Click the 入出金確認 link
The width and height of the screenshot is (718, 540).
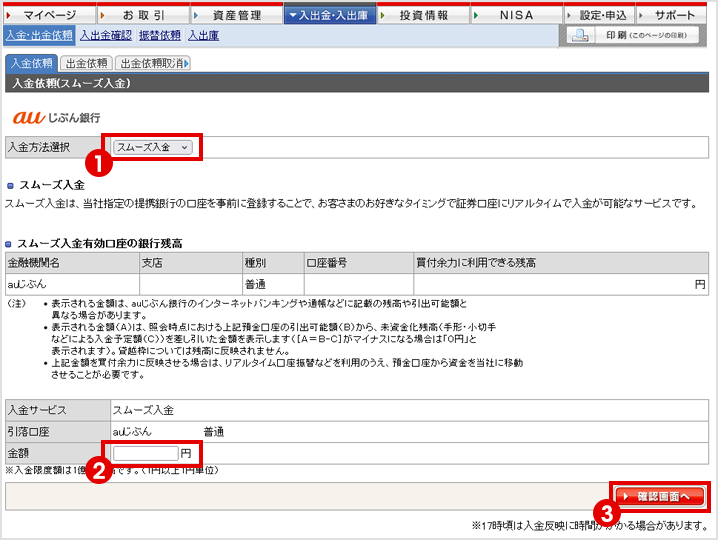(105, 36)
